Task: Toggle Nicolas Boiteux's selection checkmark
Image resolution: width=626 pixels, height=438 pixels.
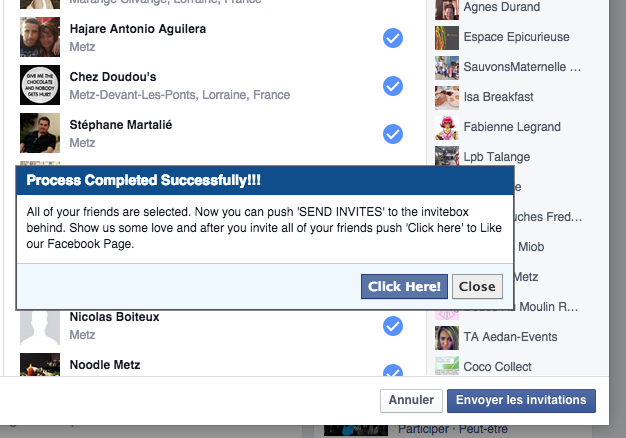Action: click(393, 326)
